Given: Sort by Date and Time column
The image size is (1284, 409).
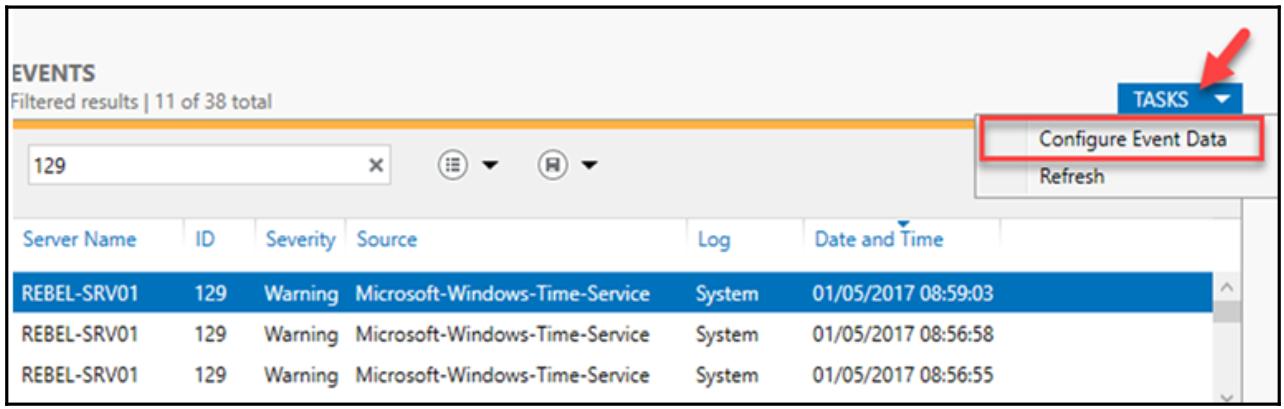Looking at the screenshot, I should click(878, 240).
